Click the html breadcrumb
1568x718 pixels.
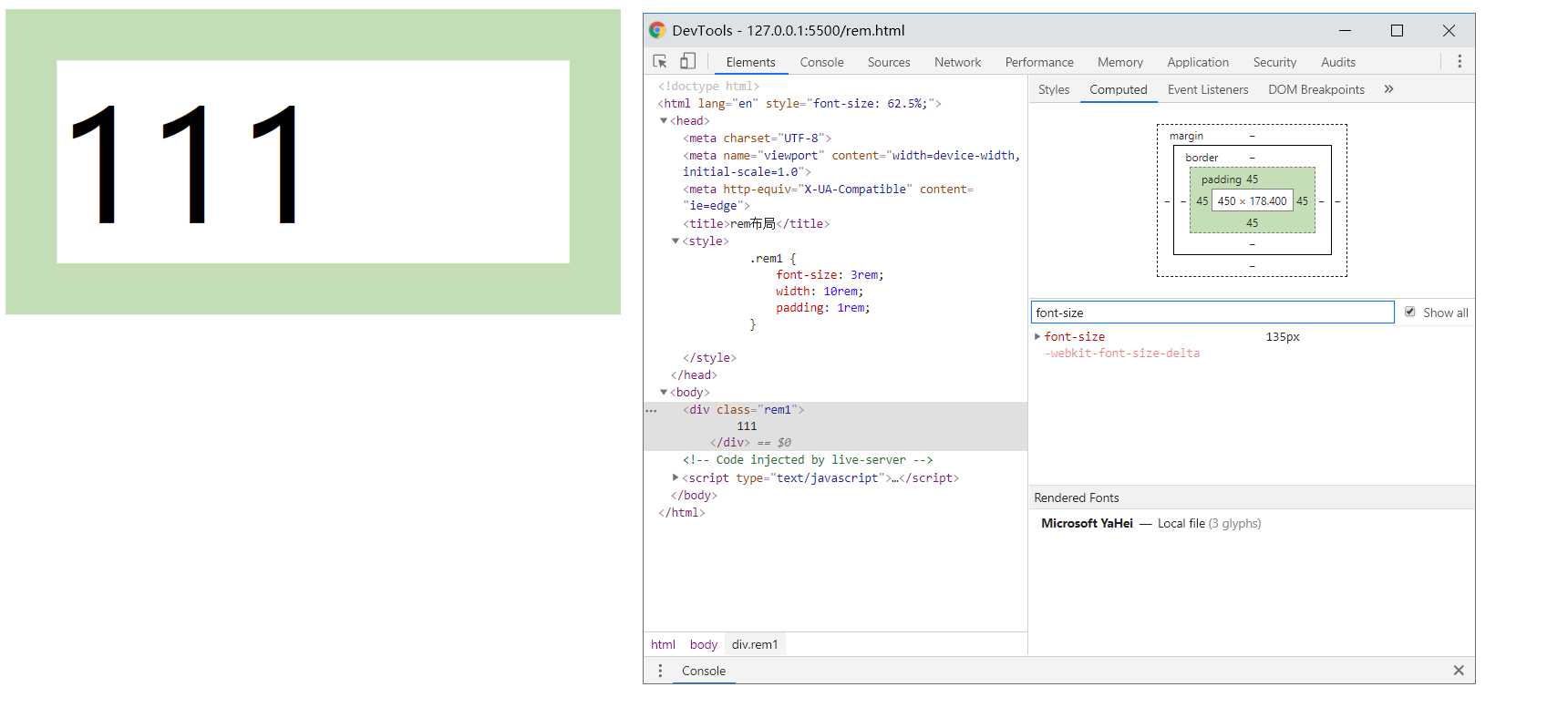[x=663, y=644]
